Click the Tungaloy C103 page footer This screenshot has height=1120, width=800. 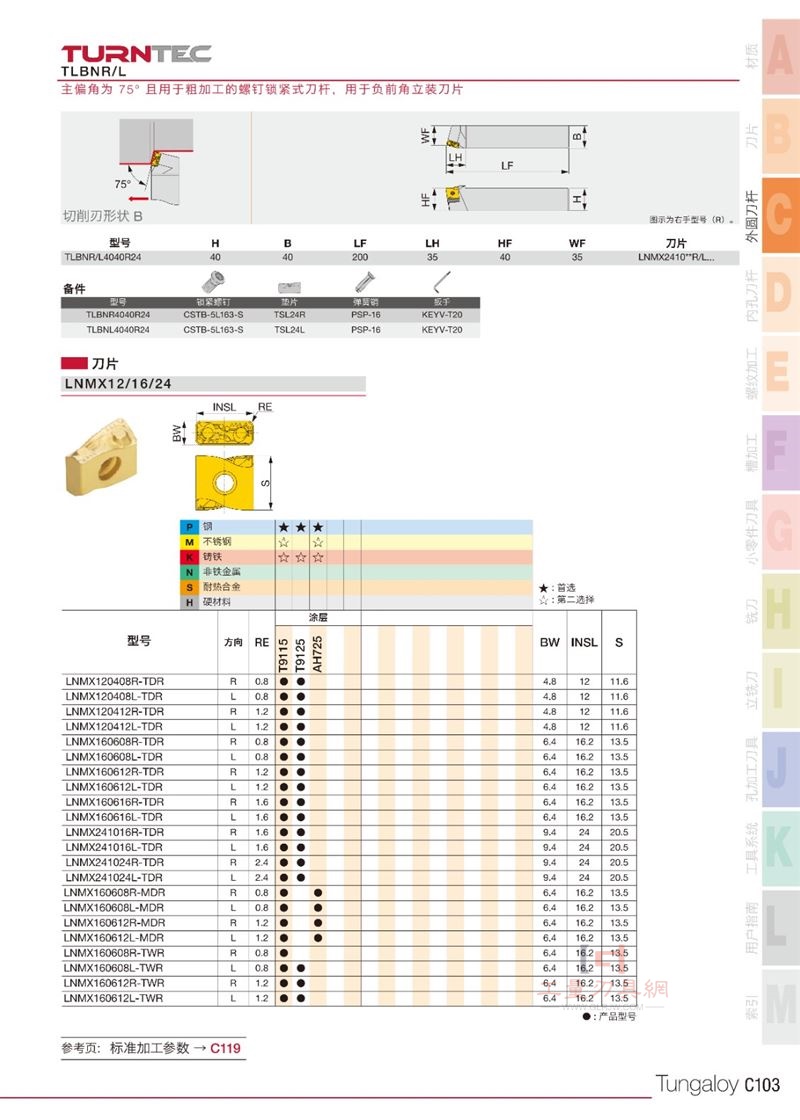[x=717, y=1084]
